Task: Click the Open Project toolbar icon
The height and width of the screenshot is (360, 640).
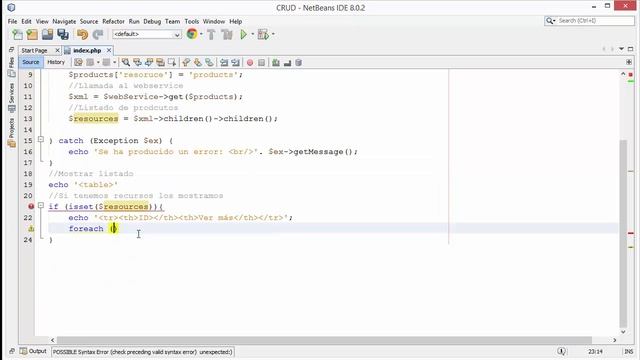Action: (x=47, y=35)
